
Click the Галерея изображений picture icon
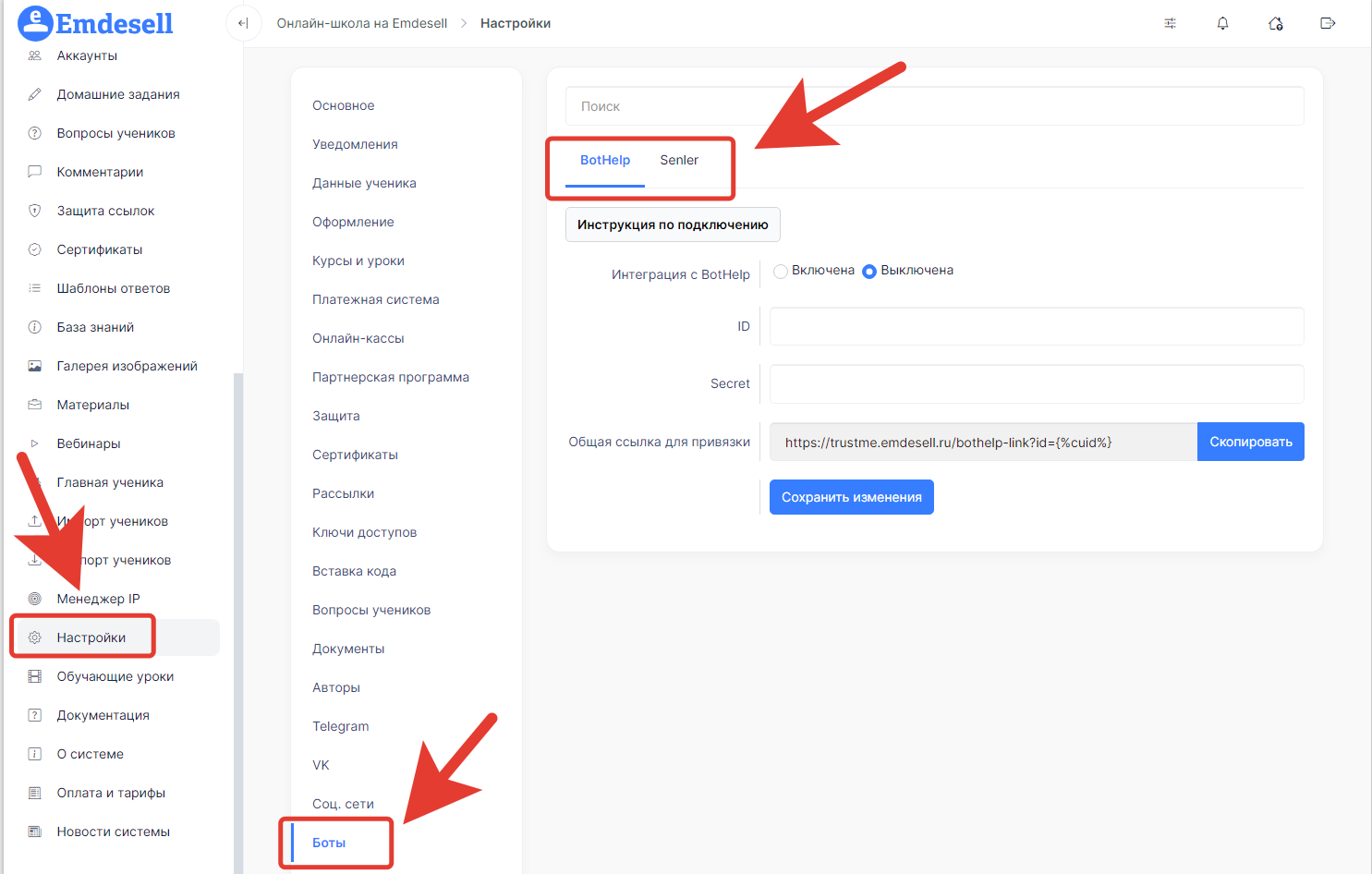coord(35,366)
